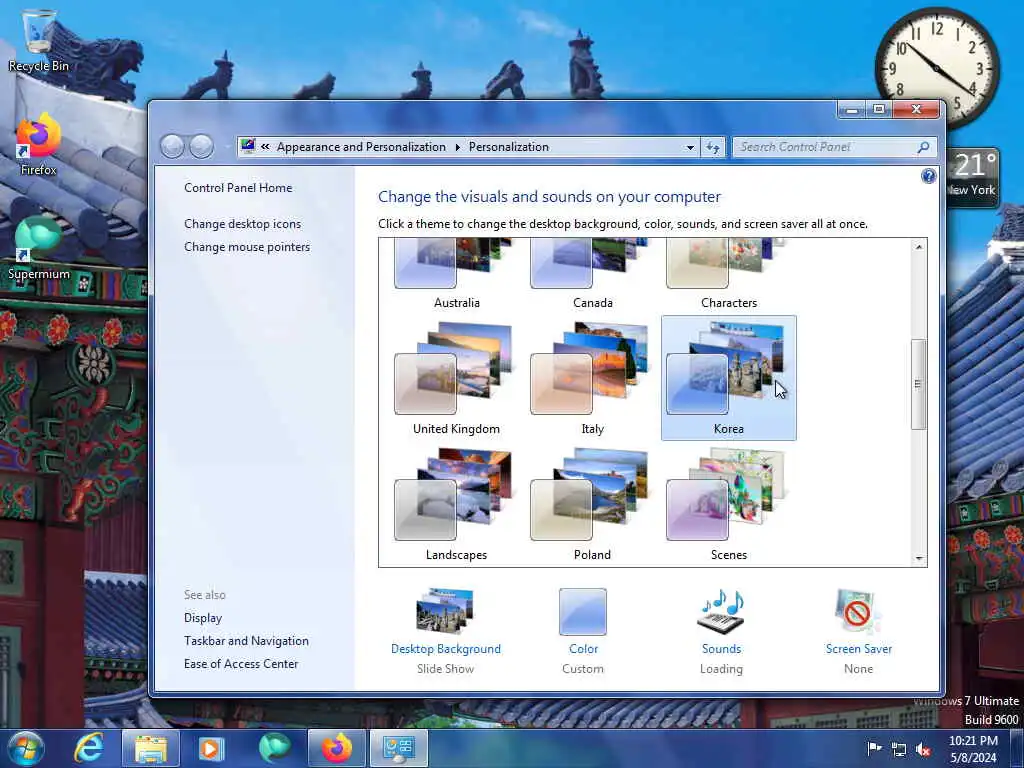1024x768 pixels.
Task: Click the muted volume tray icon
Action: click(923, 749)
